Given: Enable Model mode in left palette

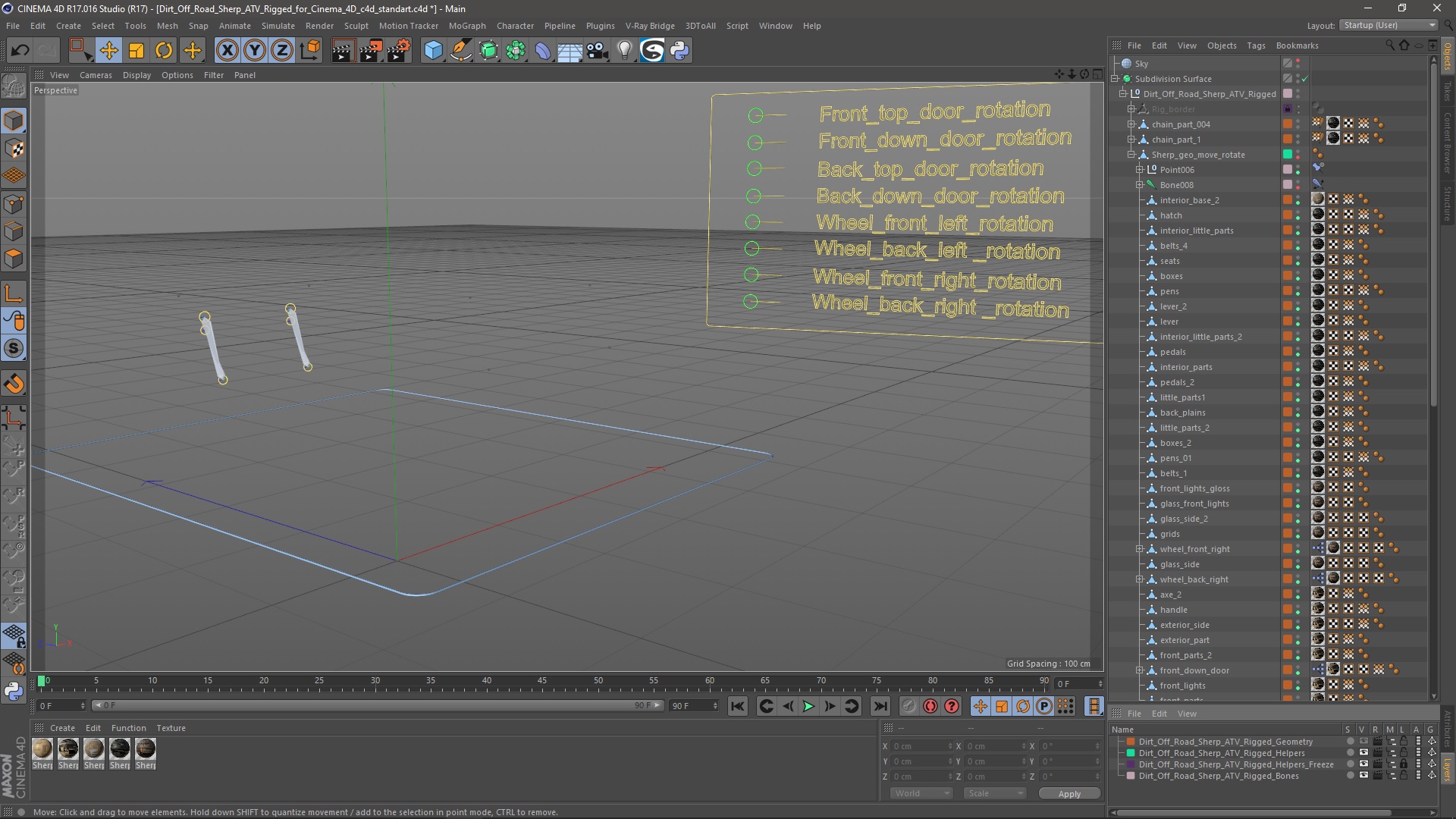Looking at the screenshot, I should [x=14, y=121].
